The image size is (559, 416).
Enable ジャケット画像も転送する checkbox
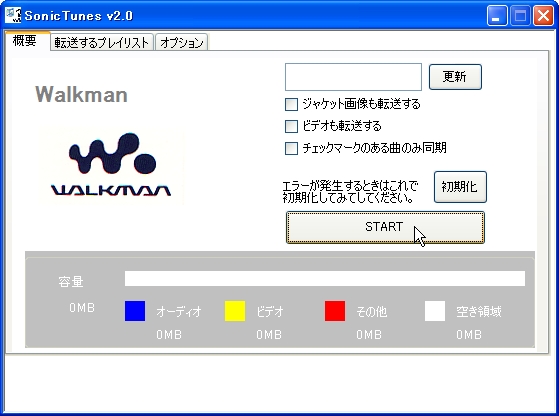(x=291, y=104)
